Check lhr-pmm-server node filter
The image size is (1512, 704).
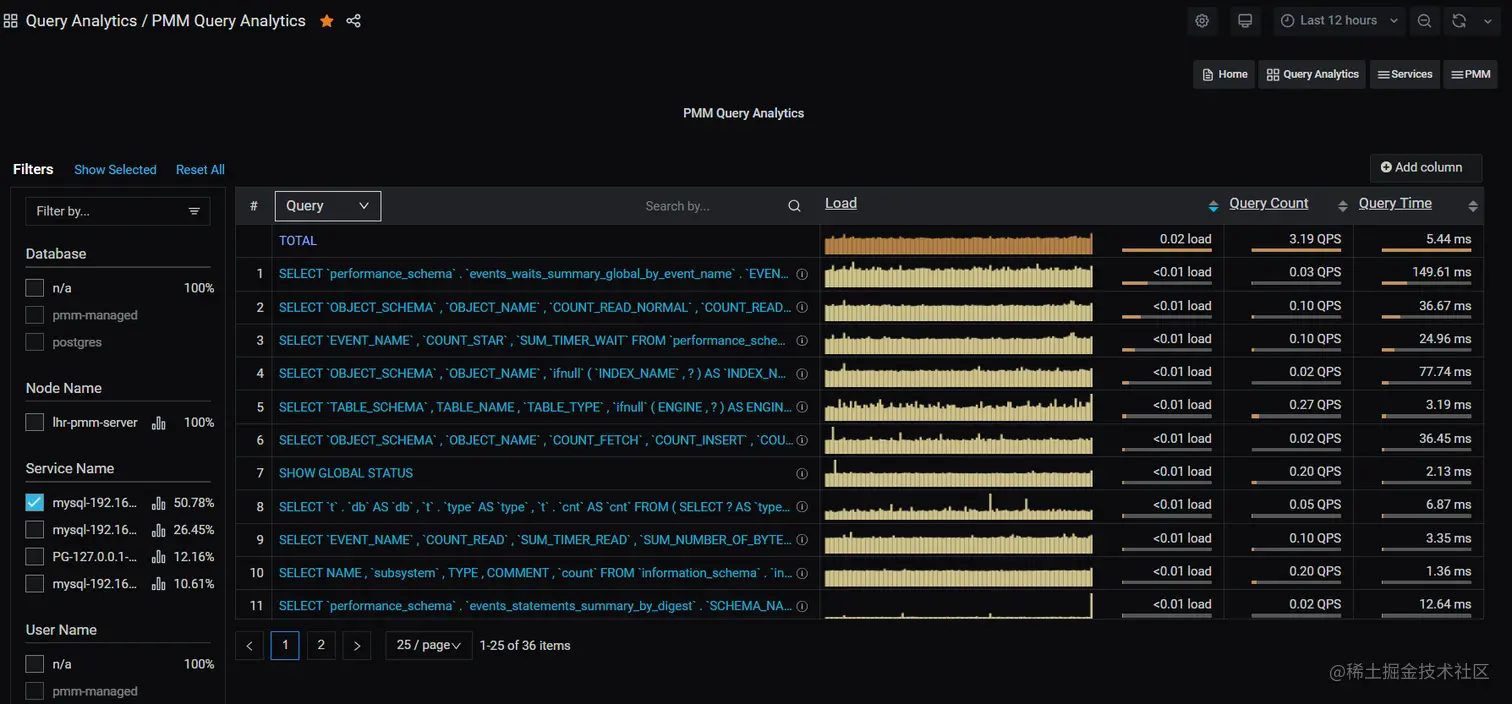coord(35,422)
